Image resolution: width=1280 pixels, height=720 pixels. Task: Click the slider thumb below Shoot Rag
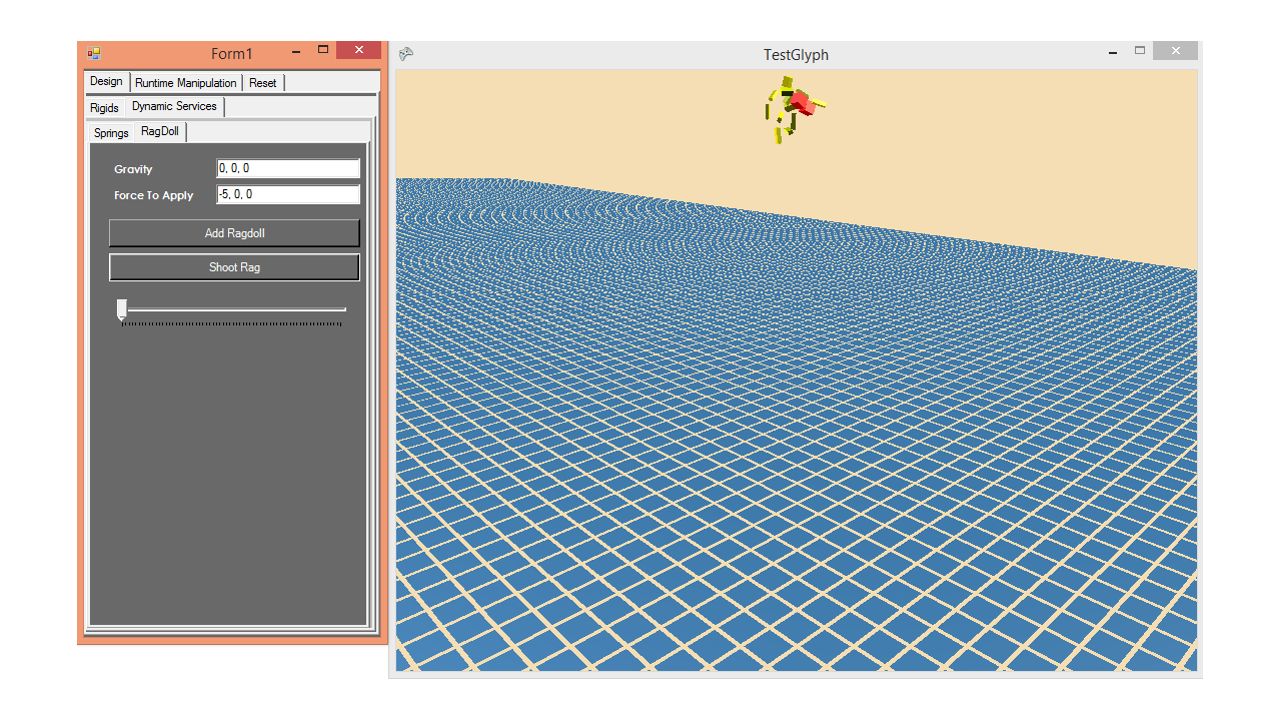[123, 310]
